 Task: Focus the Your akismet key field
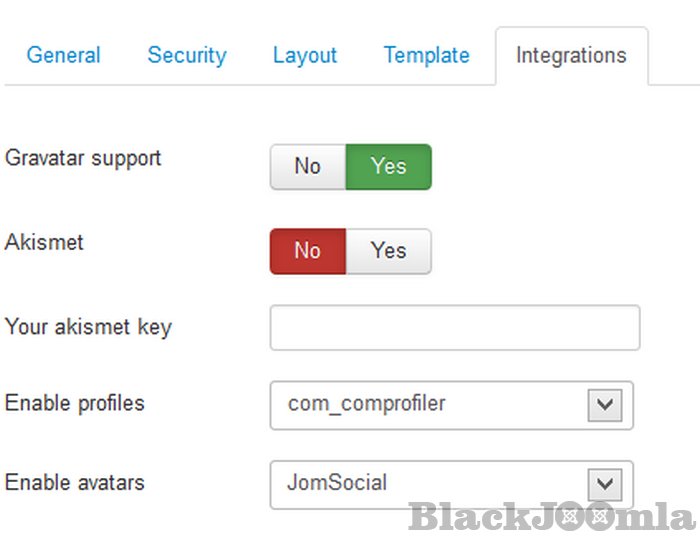pyautogui.click(x=454, y=328)
